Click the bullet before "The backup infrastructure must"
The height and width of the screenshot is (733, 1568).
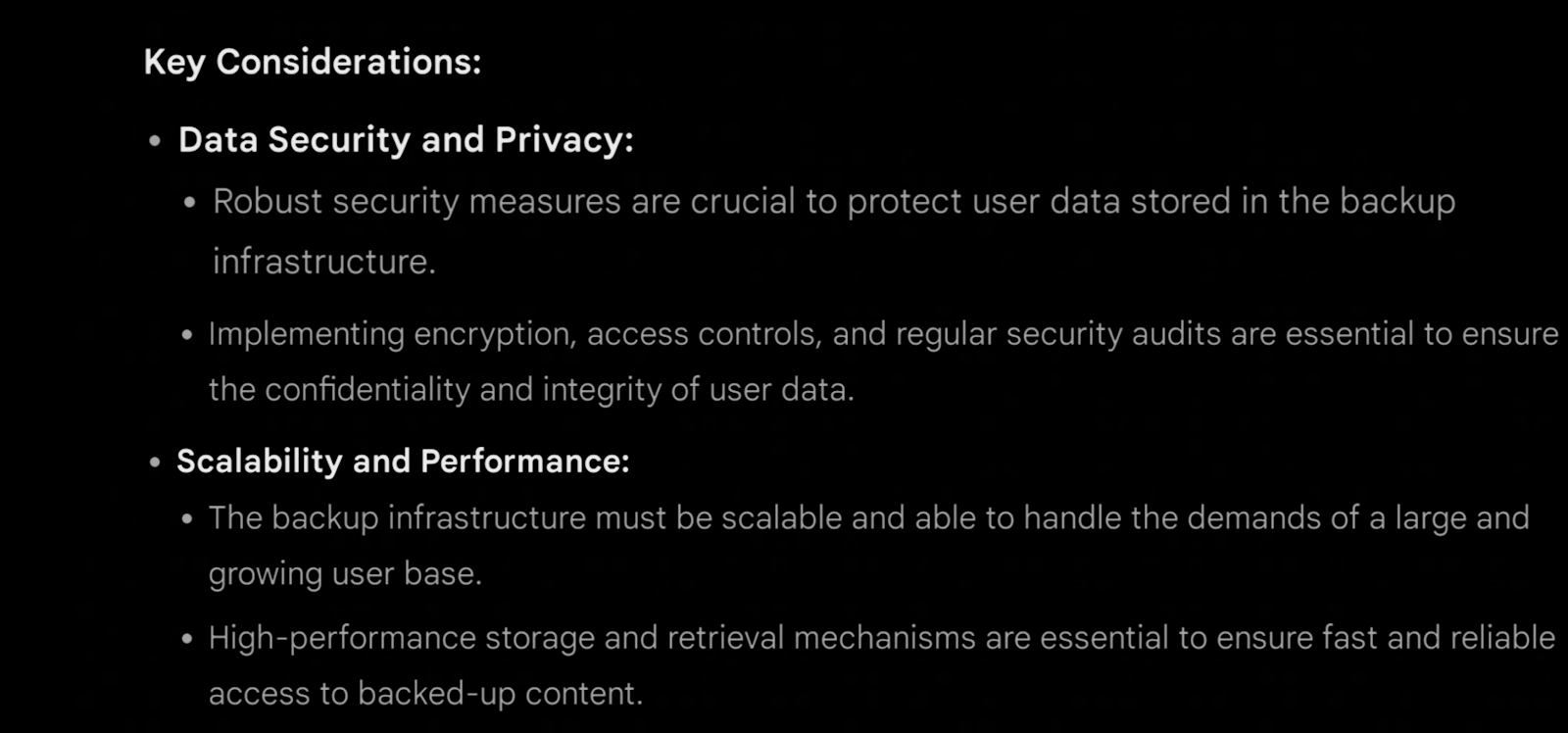(x=187, y=518)
